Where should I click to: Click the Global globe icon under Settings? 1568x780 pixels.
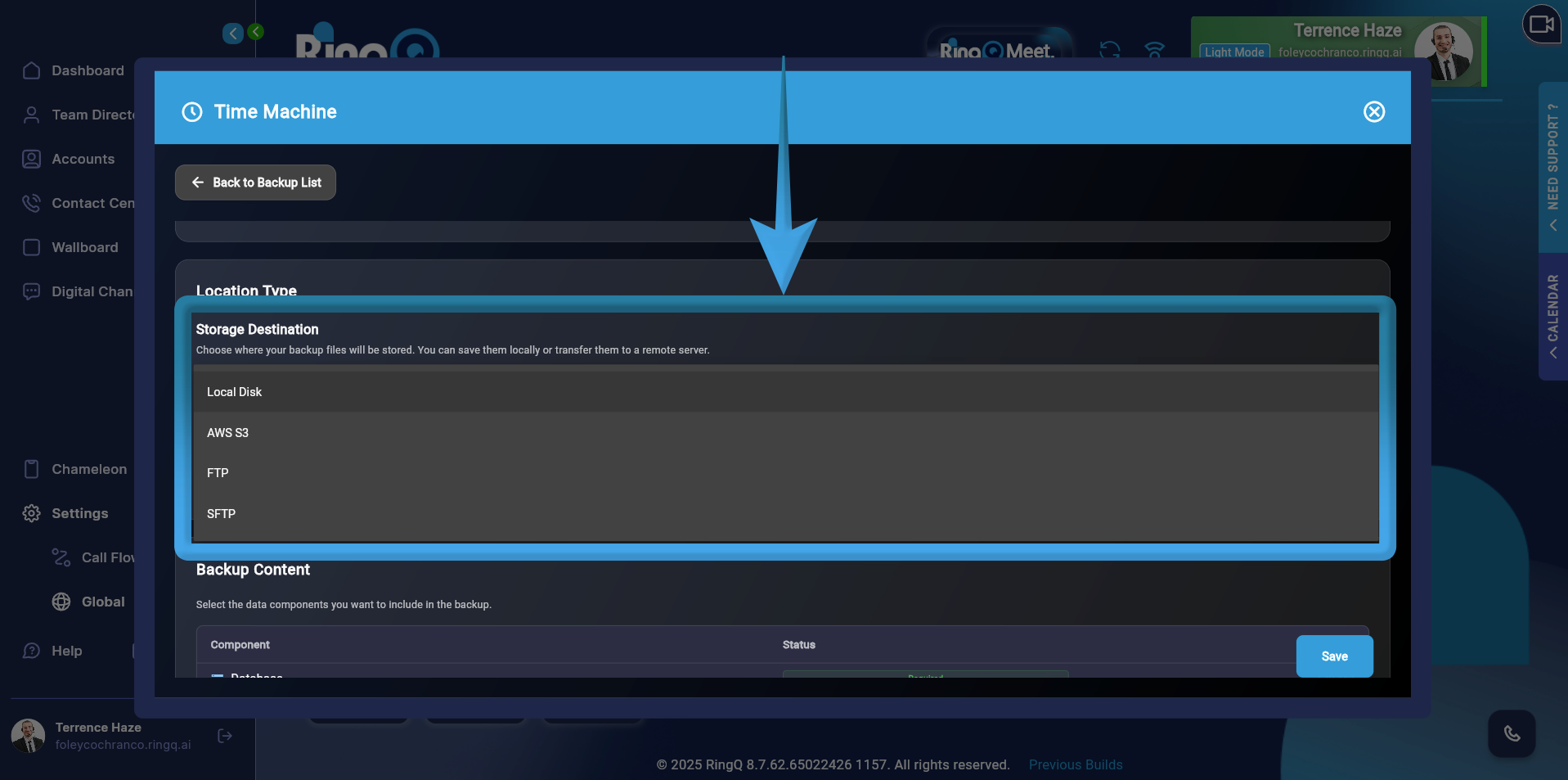point(61,602)
